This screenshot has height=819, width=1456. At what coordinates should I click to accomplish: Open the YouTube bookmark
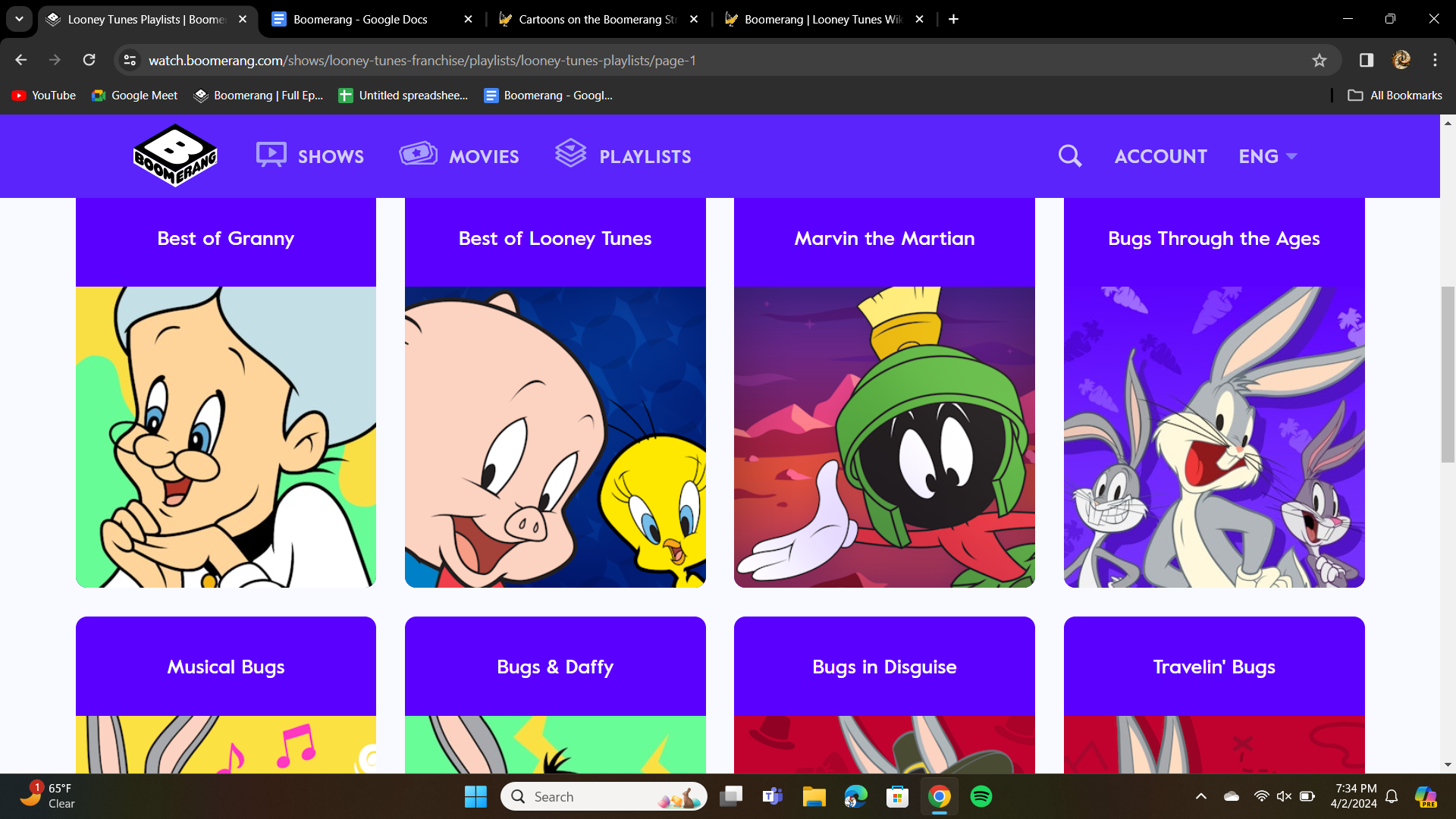43,96
